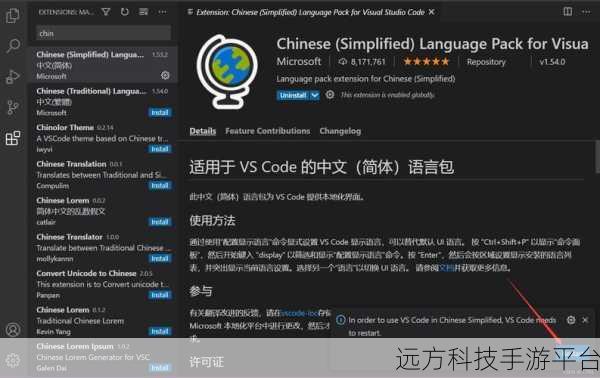Open extensions panel more actions menu
Viewport: 600px width, 378px height.
(162, 12)
